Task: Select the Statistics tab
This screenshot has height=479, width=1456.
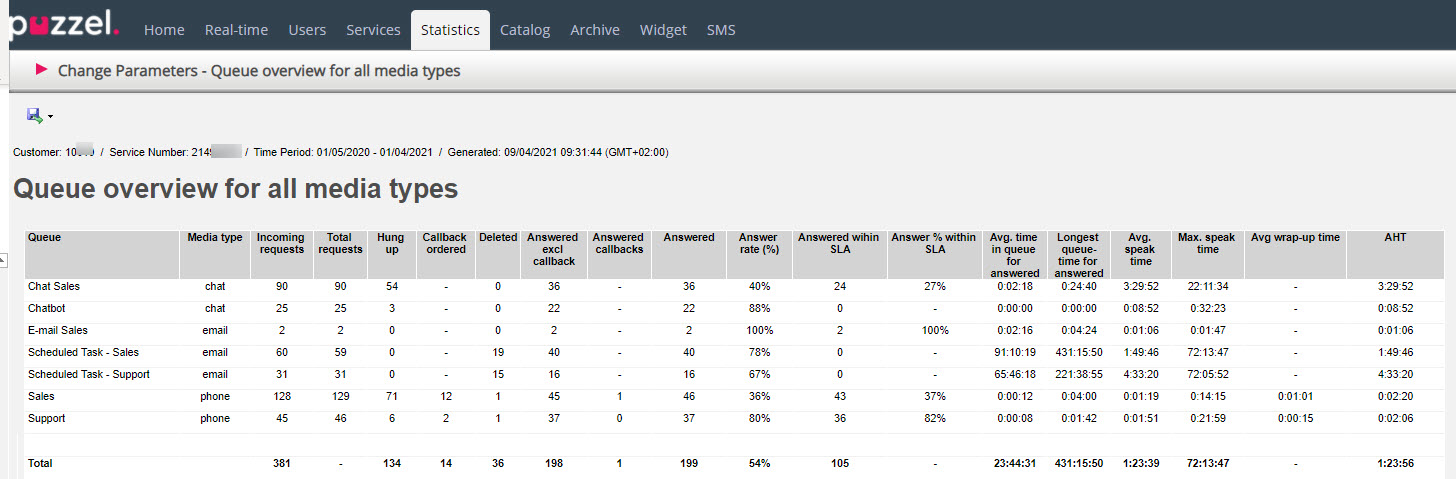Action: click(450, 30)
